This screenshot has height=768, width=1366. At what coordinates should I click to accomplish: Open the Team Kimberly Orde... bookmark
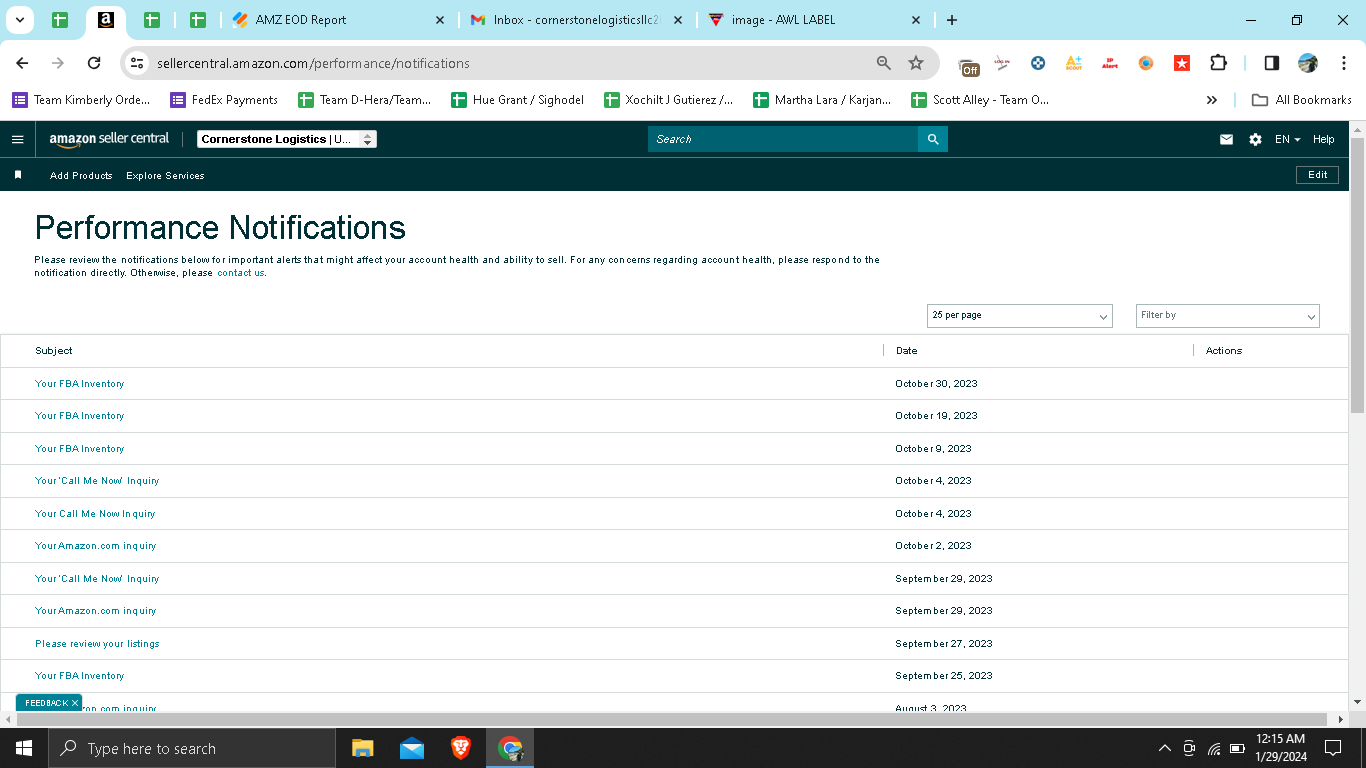click(81, 100)
